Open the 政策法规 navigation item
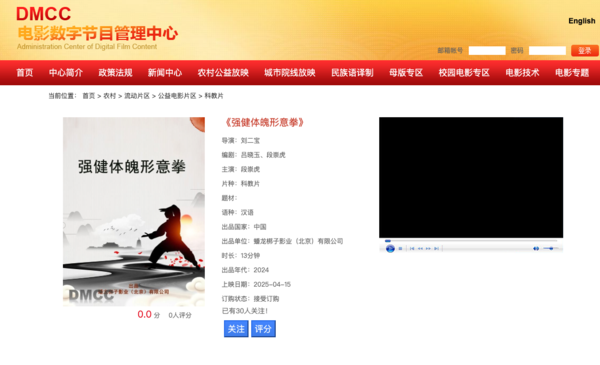Image resolution: width=600 pixels, height=365 pixels. [115, 73]
